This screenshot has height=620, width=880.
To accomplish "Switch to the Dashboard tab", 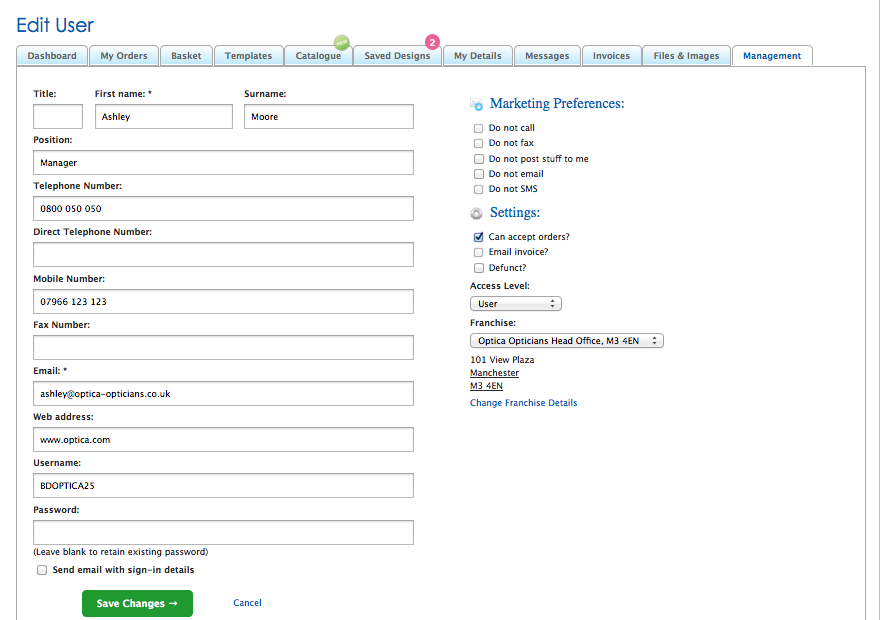I will tap(51, 56).
